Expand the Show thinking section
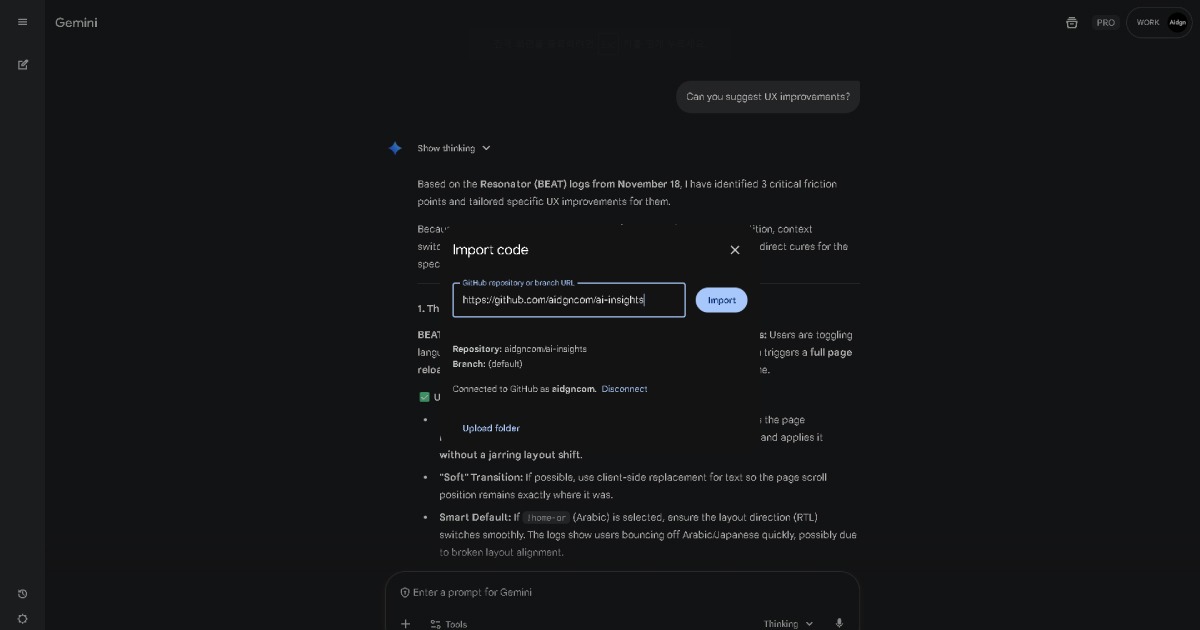The image size is (1200, 630). (448, 148)
